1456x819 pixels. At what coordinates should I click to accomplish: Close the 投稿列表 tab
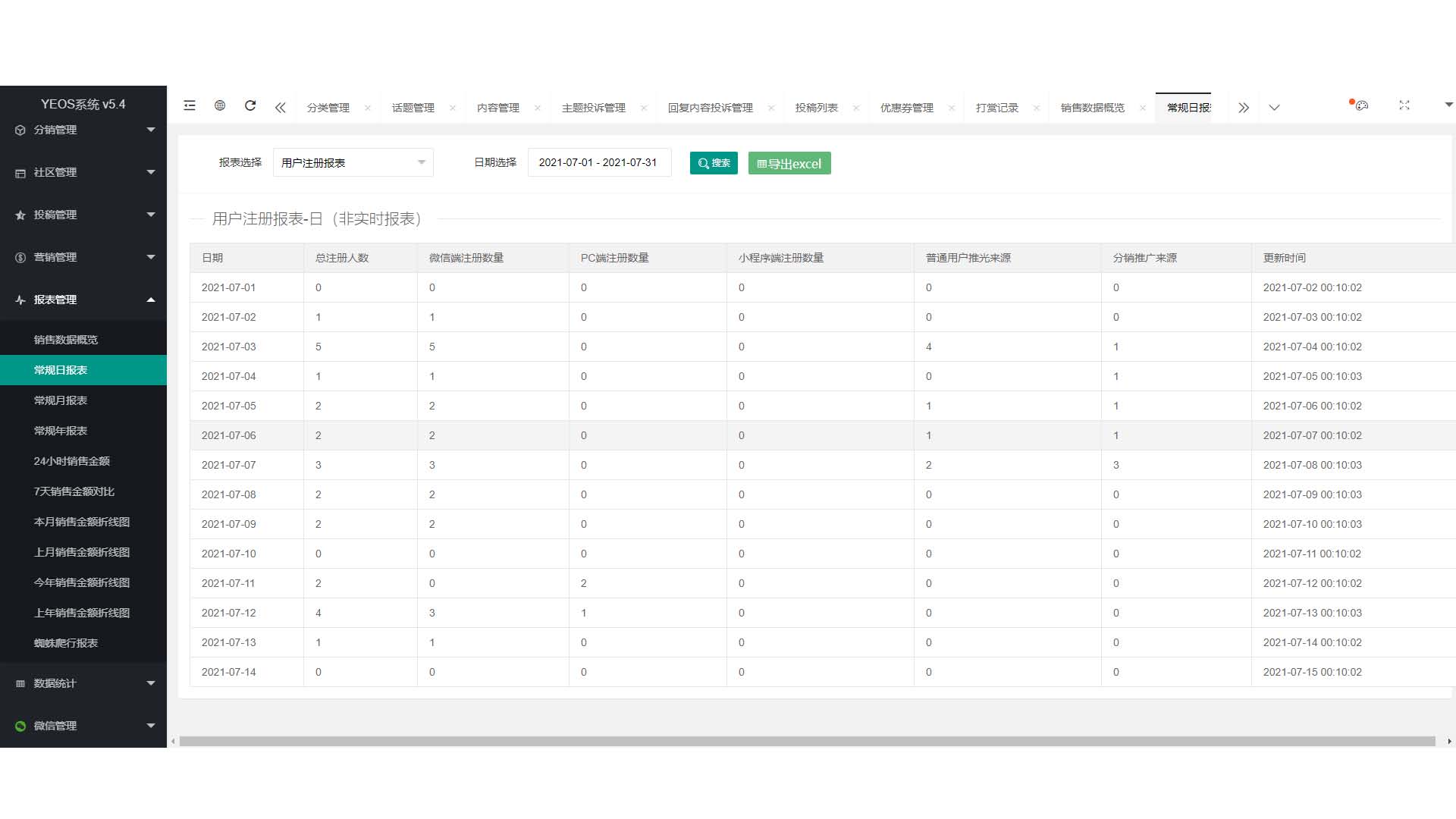tap(856, 108)
